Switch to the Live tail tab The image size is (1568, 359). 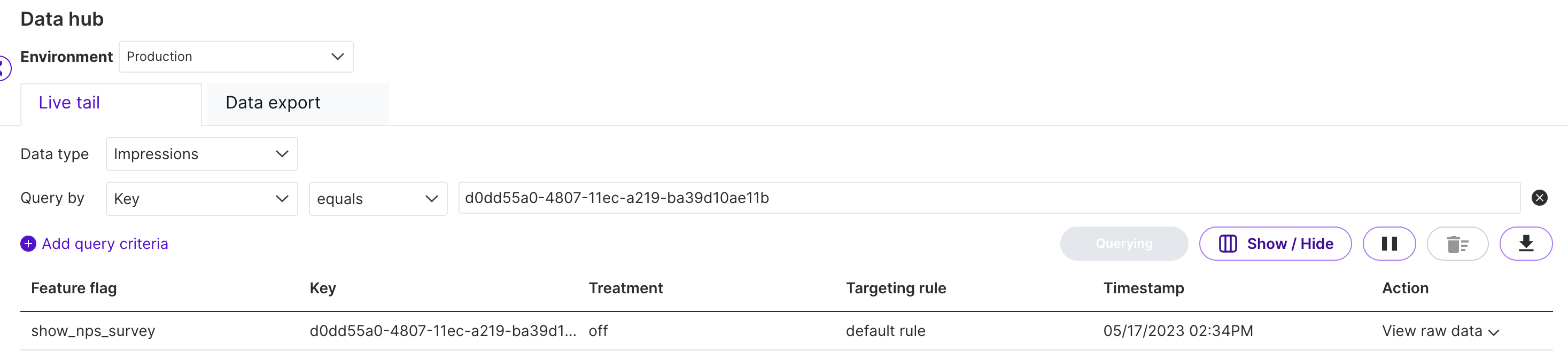(69, 103)
